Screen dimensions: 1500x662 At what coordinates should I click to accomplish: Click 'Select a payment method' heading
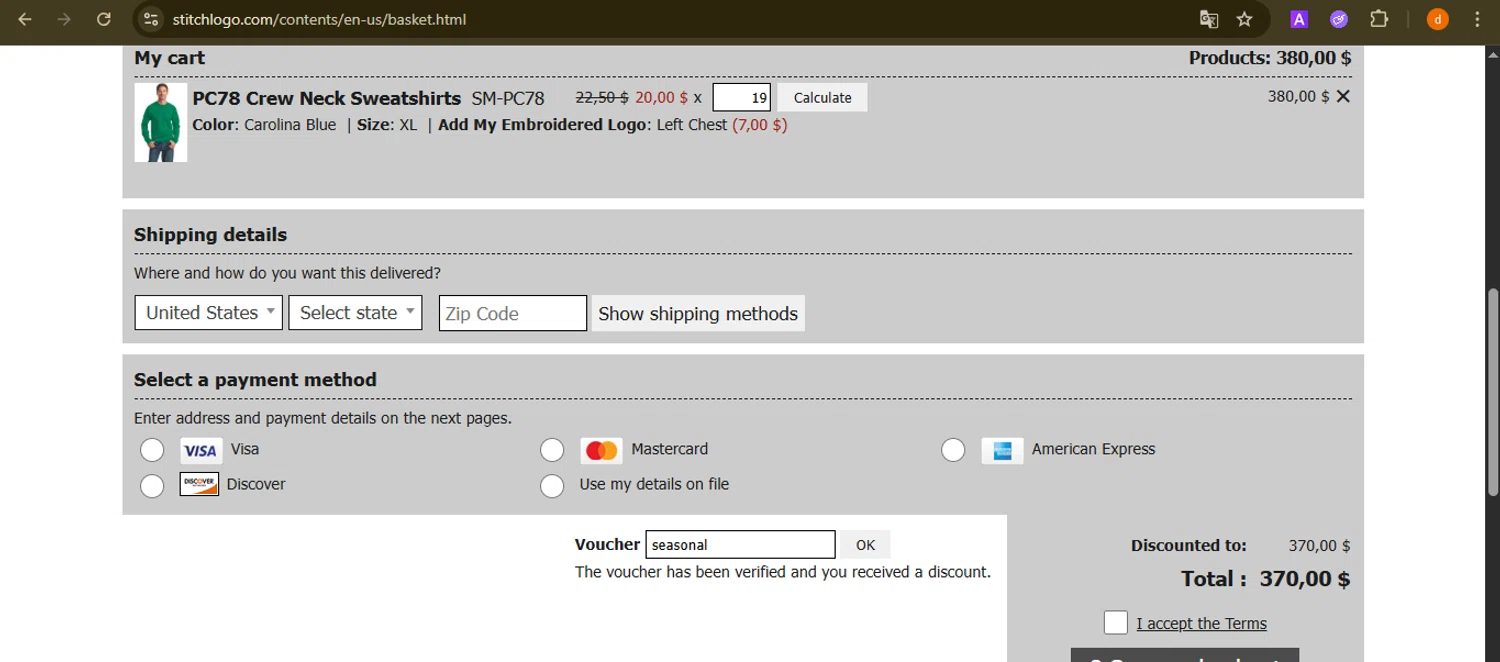pyautogui.click(x=255, y=380)
